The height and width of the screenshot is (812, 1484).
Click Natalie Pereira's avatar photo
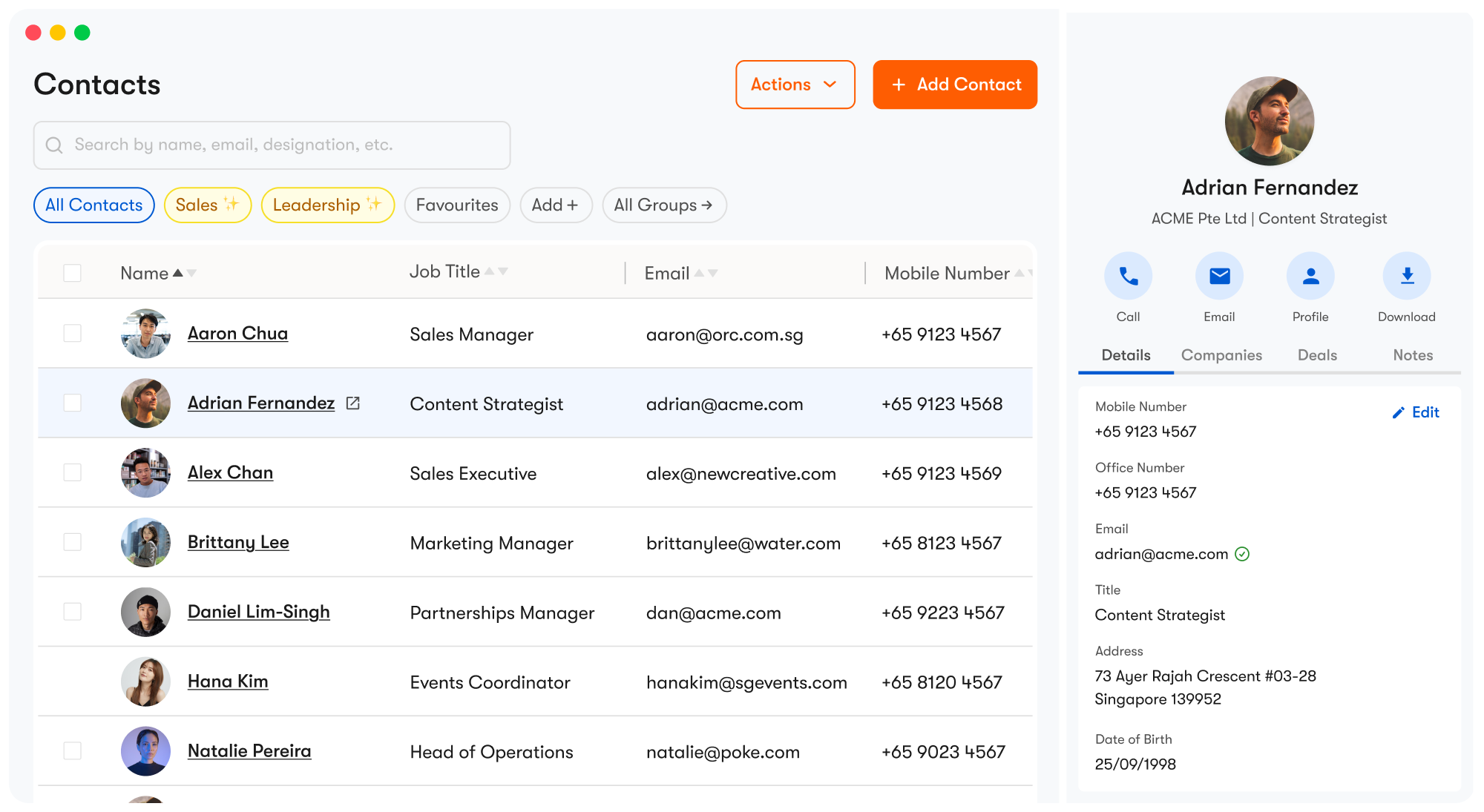(145, 751)
